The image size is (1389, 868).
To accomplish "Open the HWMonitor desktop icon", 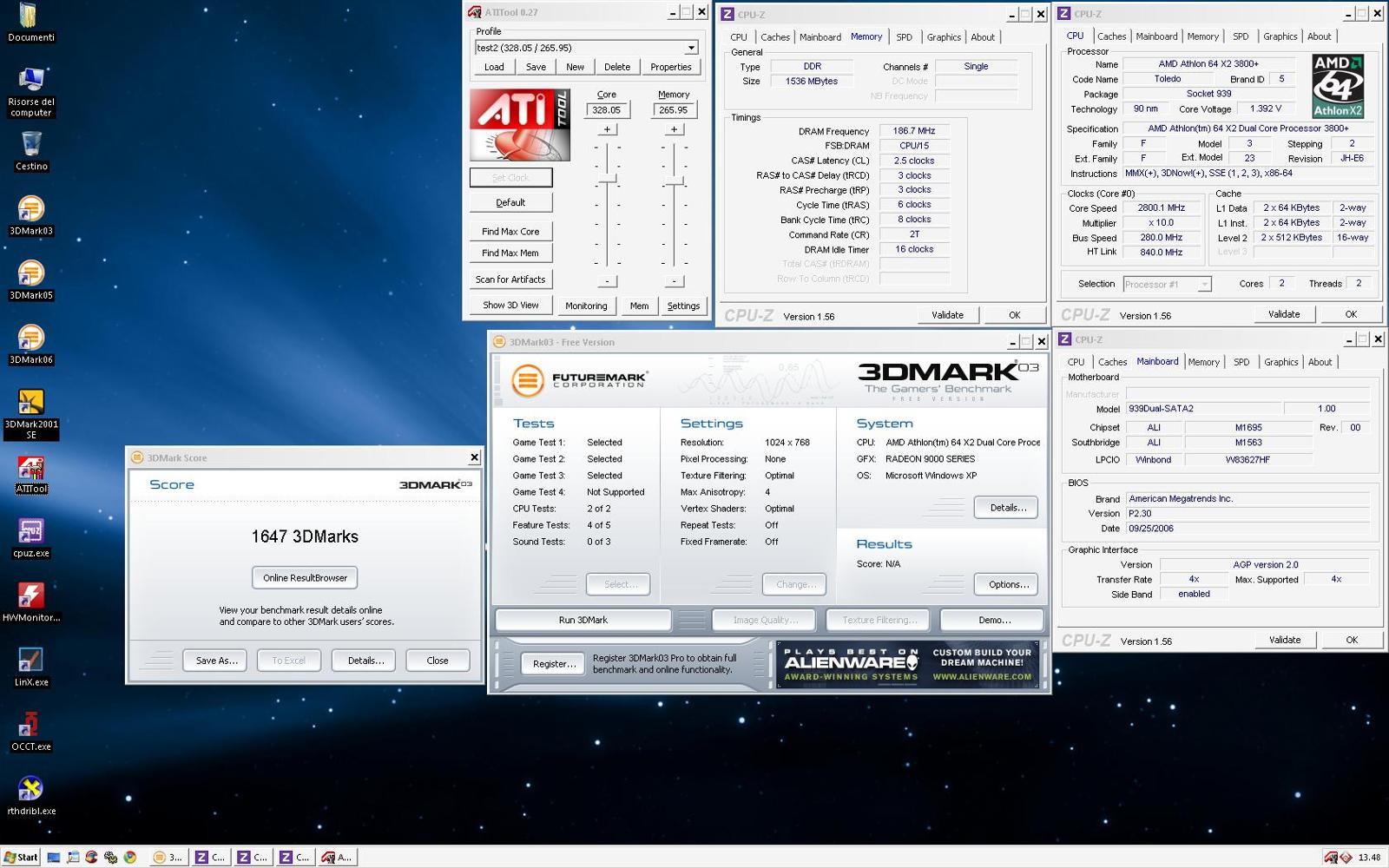I will point(30,602).
